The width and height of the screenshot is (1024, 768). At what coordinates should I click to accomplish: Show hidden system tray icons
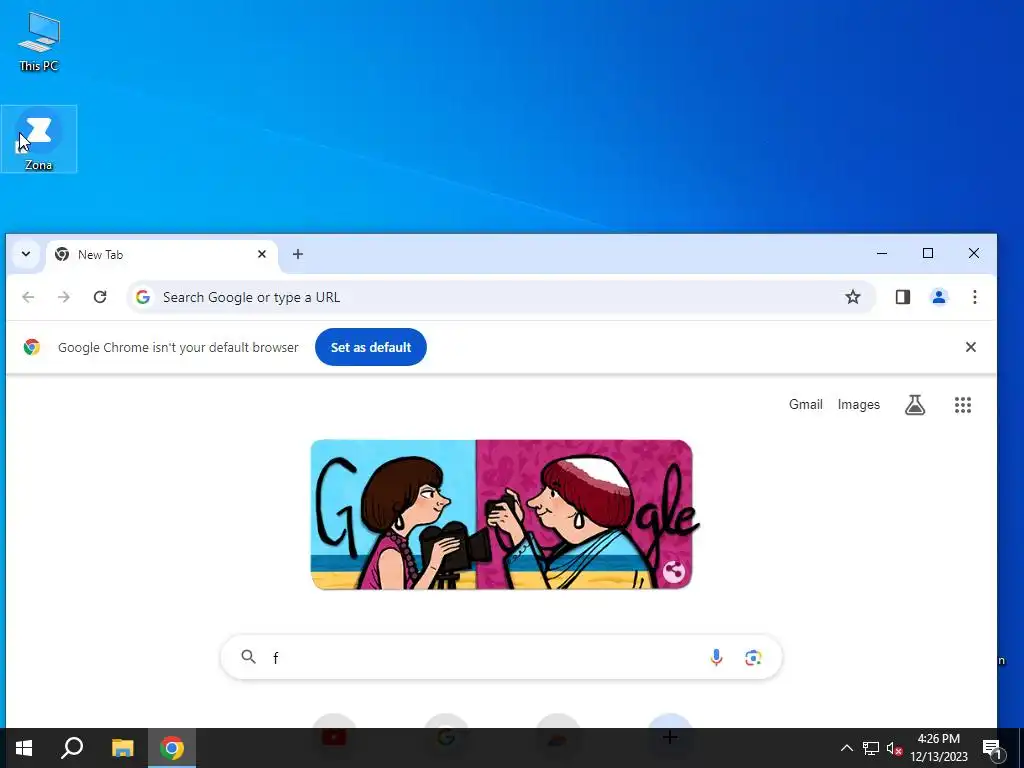click(846, 748)
